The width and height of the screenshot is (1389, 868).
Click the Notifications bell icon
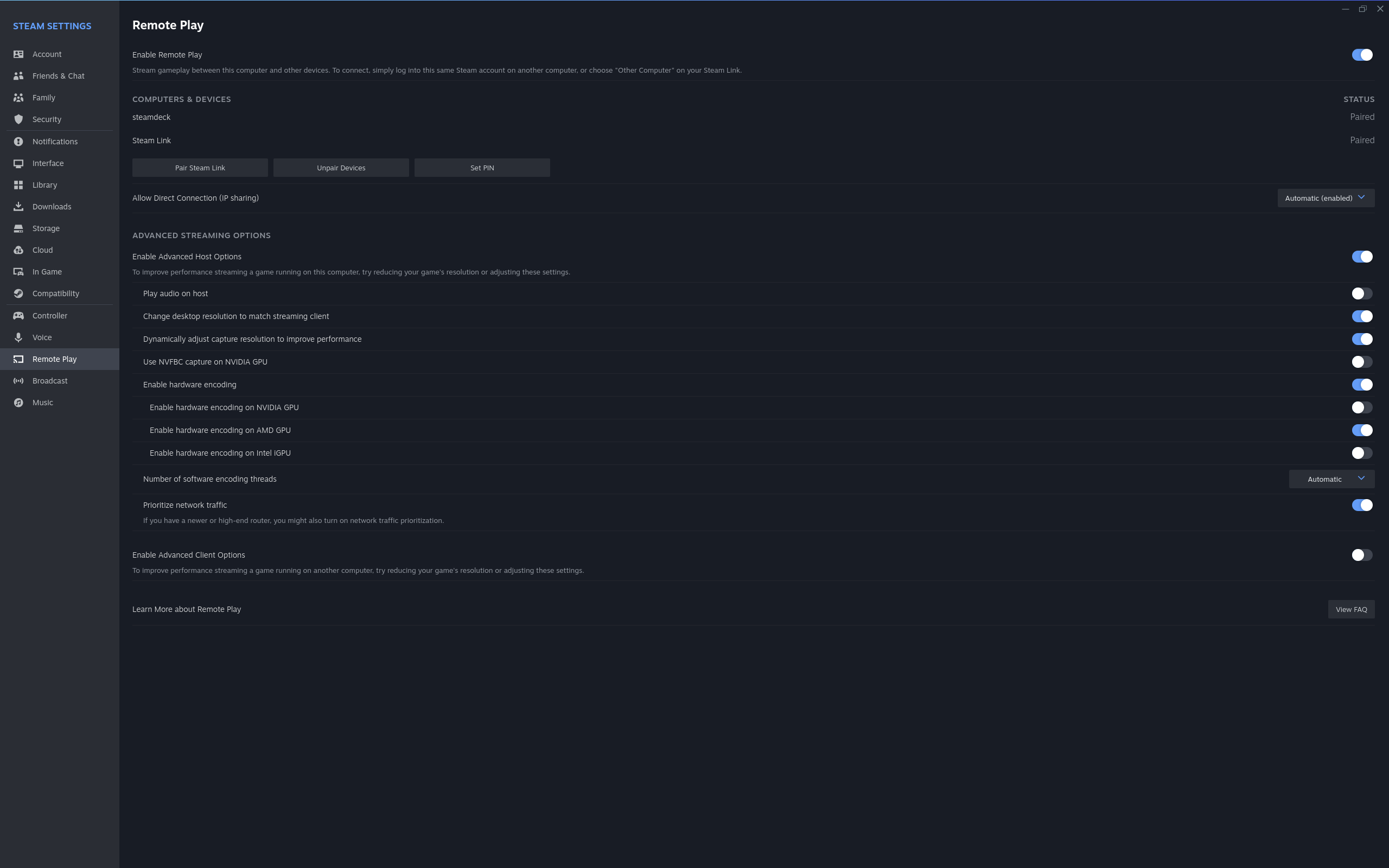coord(18,141)
